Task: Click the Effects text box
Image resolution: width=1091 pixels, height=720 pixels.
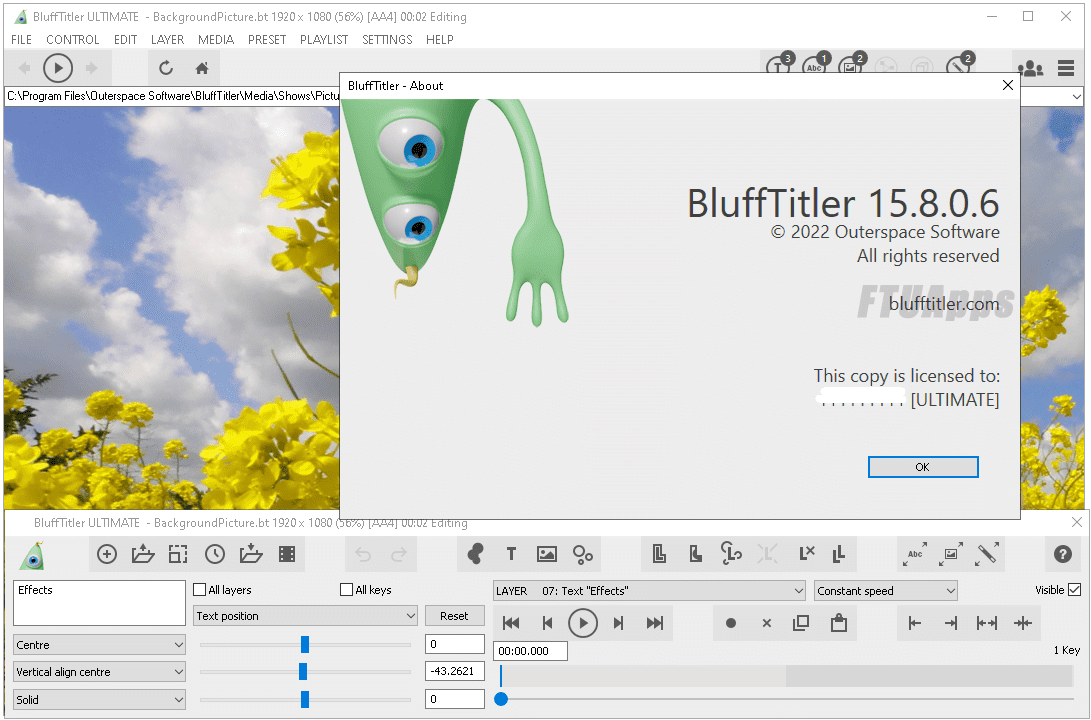Action: [x=99, y=603]
